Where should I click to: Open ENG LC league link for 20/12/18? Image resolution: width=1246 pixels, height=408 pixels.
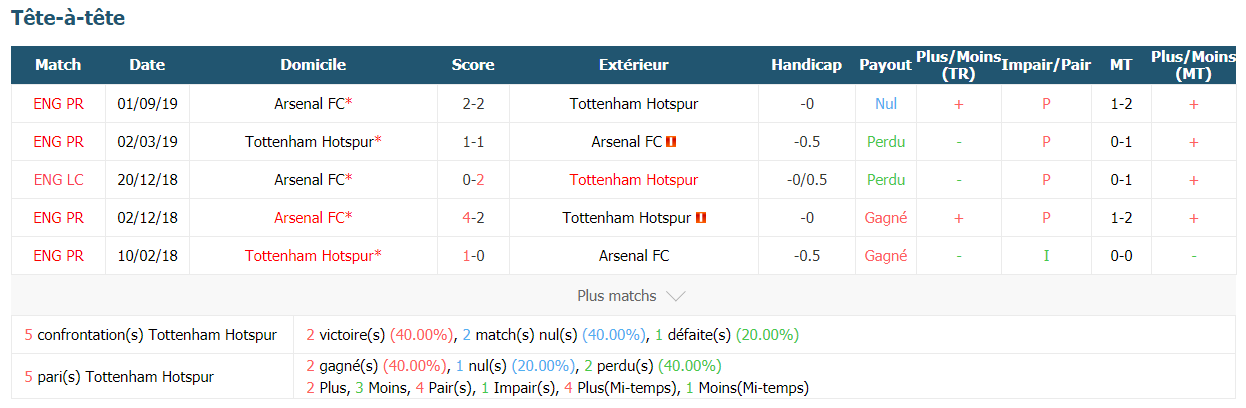58,180
